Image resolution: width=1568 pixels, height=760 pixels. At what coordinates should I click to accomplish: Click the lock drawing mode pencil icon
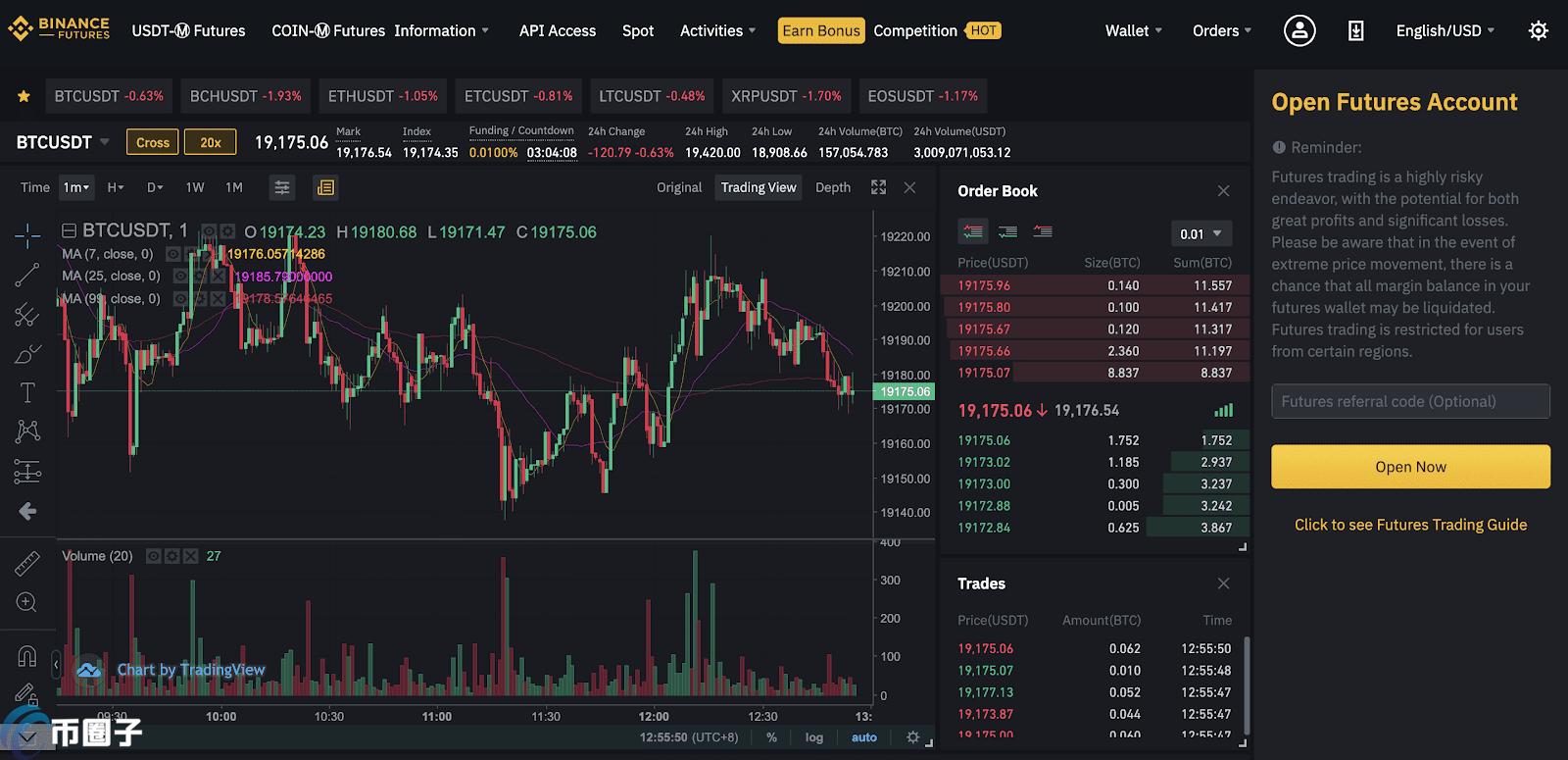pyautogui.click(x=27, y=694)
